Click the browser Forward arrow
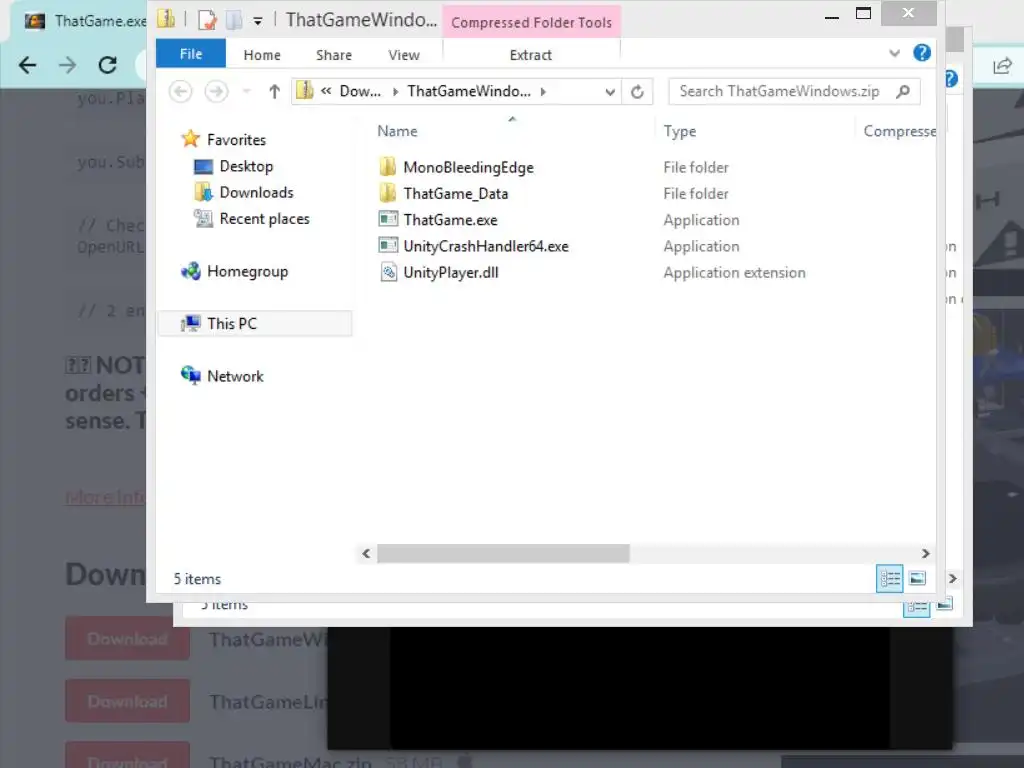Viewport: 1024px width, 768px height. 67,65
